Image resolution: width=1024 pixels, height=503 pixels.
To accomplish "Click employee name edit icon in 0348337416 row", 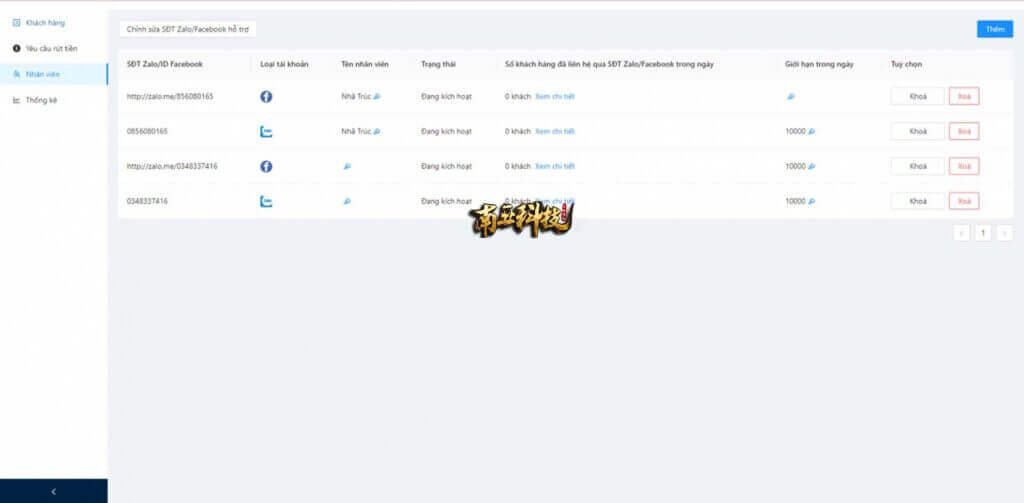I will tap(347, 201).
